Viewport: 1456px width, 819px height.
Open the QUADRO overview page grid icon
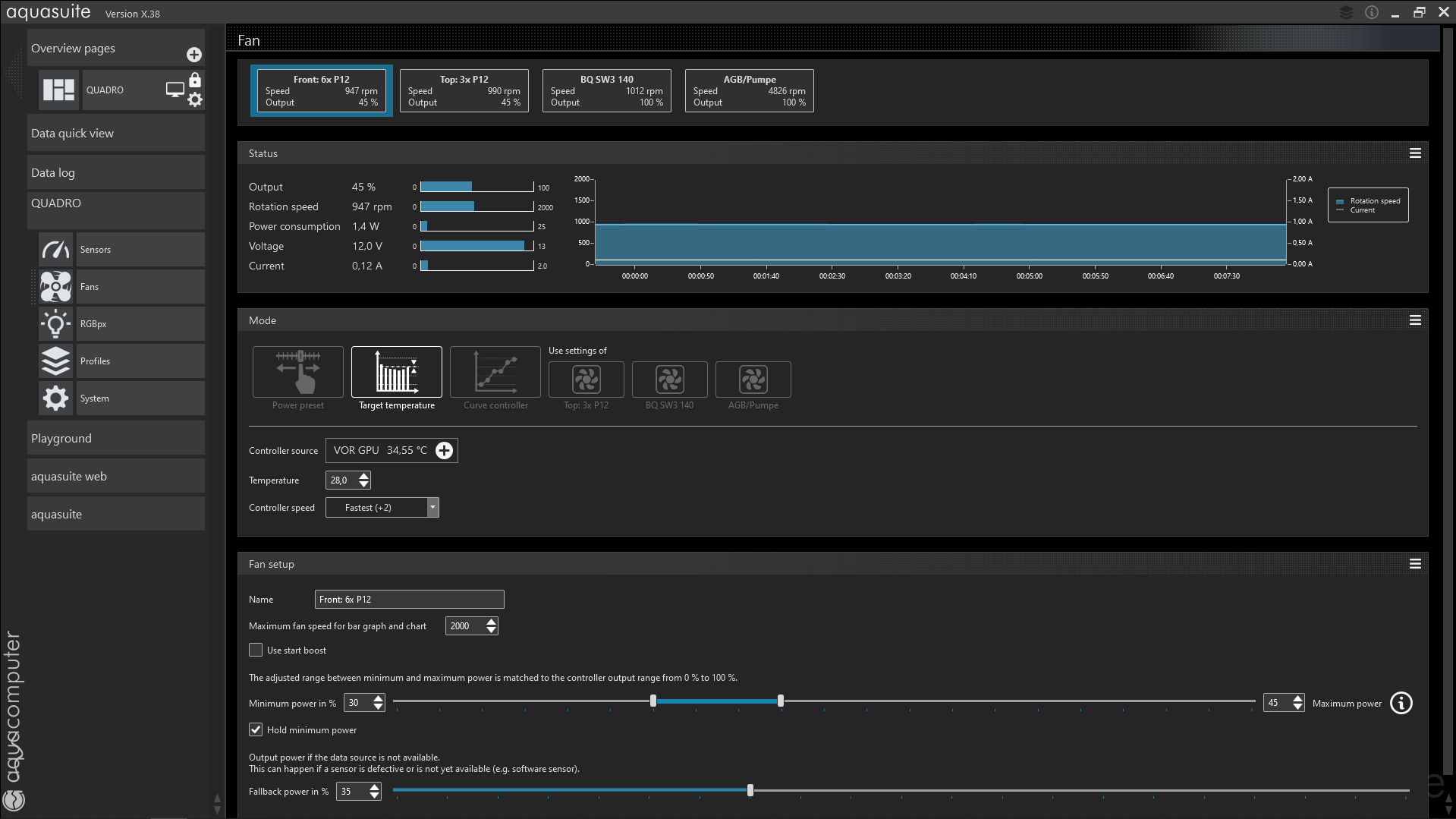58,90
